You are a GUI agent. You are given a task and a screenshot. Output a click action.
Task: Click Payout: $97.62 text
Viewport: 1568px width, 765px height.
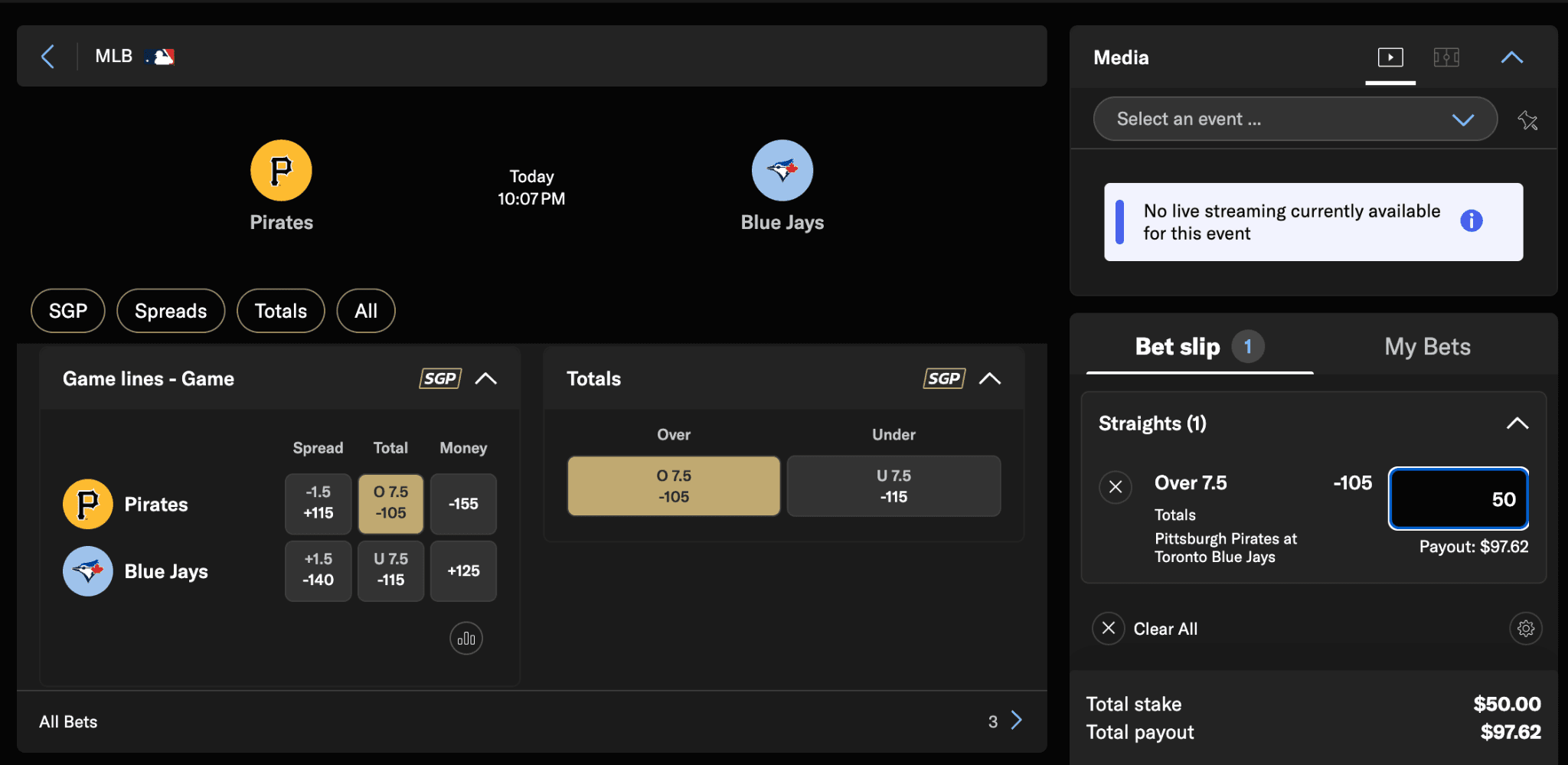(1474, 547)
